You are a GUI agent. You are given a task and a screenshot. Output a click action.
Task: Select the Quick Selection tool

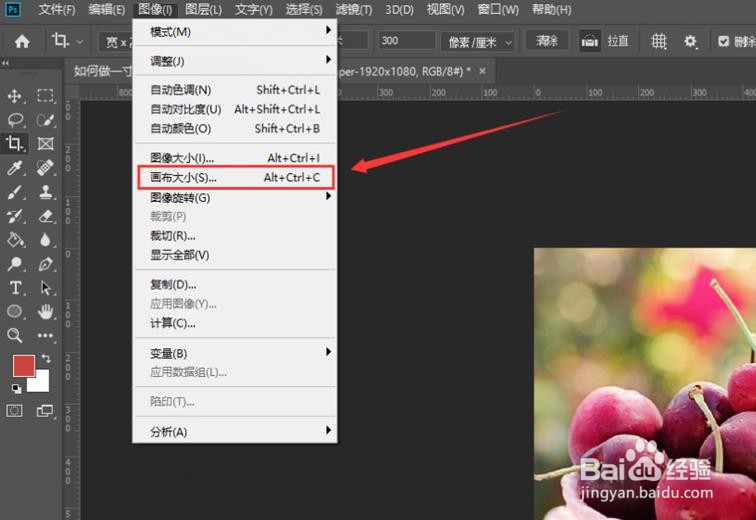click(45, 120)
